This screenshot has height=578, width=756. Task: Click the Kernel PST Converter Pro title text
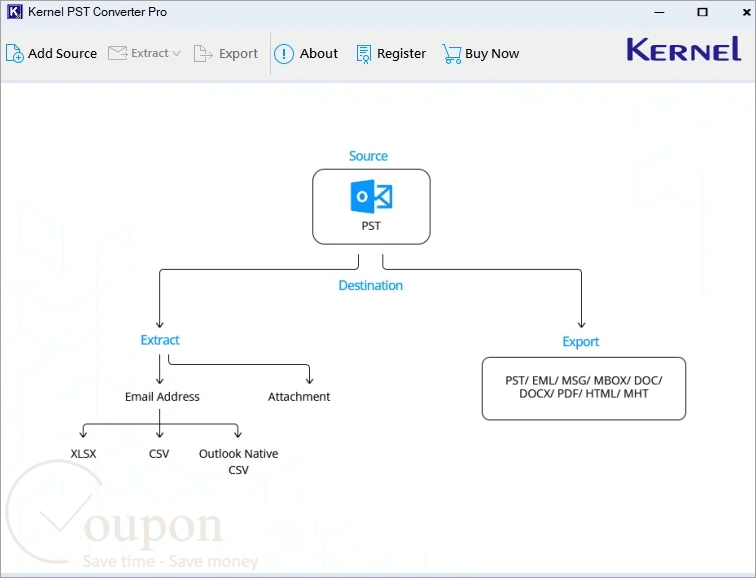click(97, 12)
